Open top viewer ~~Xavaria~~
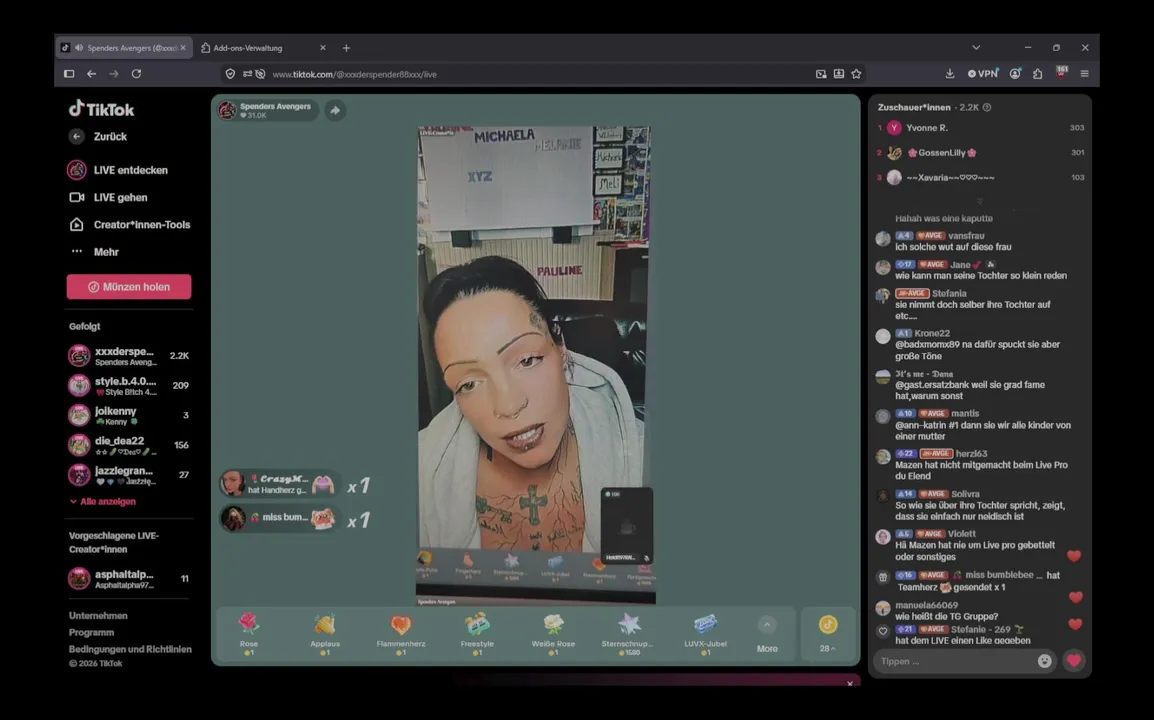 point(982,177)
